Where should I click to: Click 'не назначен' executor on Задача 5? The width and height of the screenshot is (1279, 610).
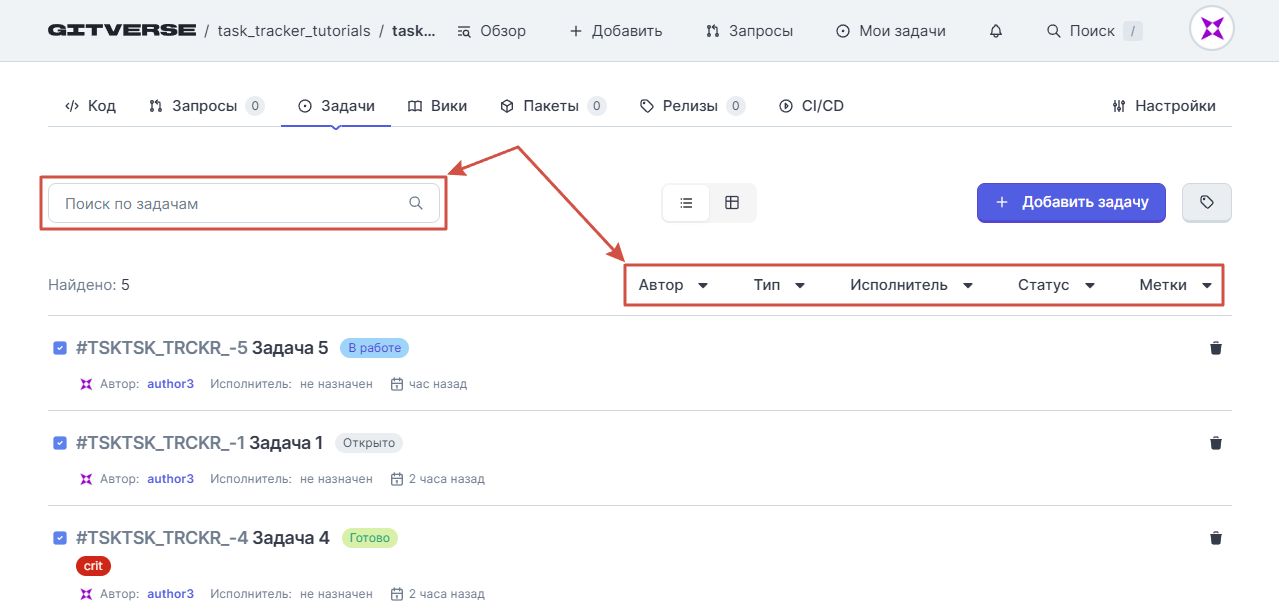pos(336,384)
